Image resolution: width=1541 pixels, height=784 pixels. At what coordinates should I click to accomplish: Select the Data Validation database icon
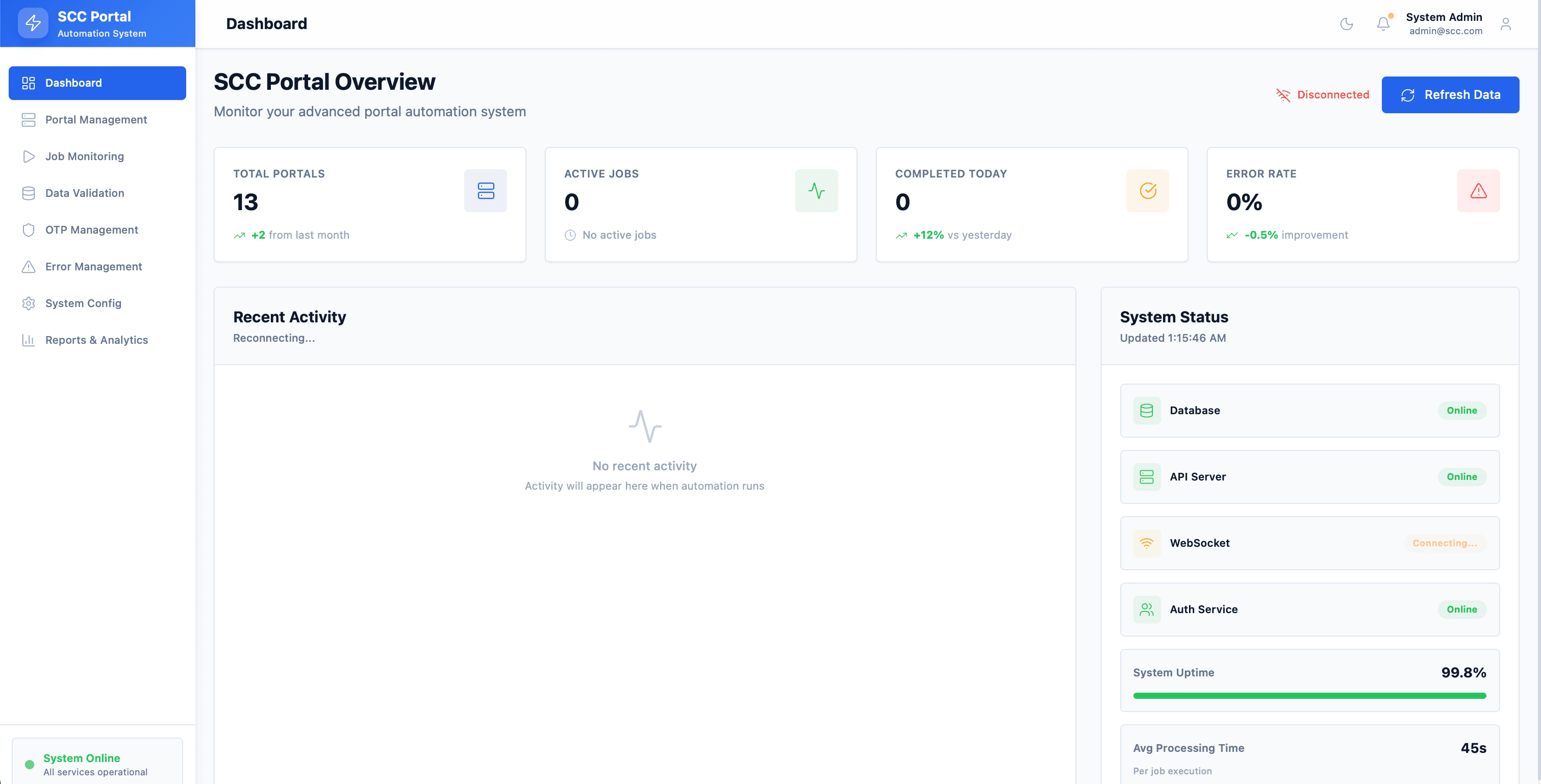point(29,193)
